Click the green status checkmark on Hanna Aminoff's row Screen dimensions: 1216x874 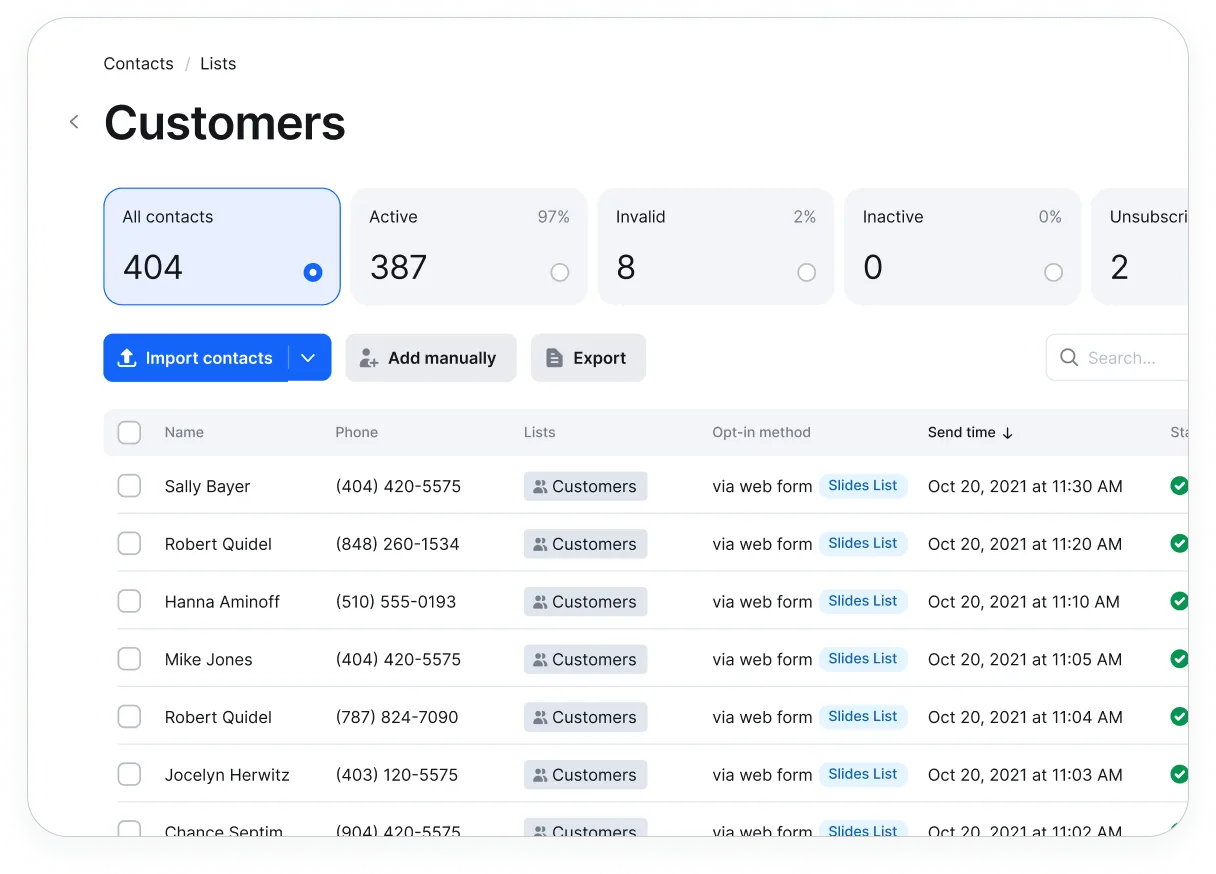click(1179, 601)
